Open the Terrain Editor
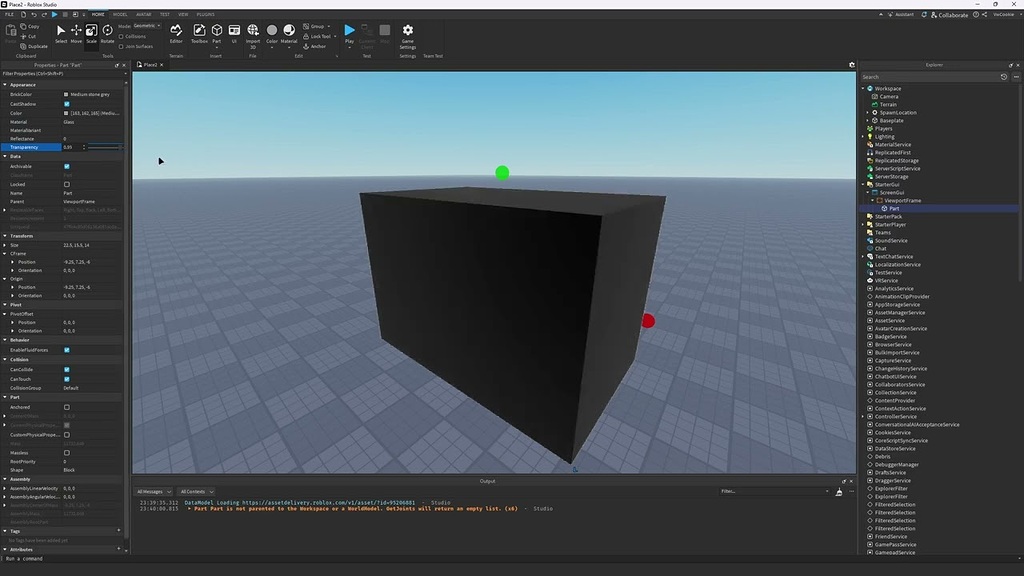 tap(176, 33)
